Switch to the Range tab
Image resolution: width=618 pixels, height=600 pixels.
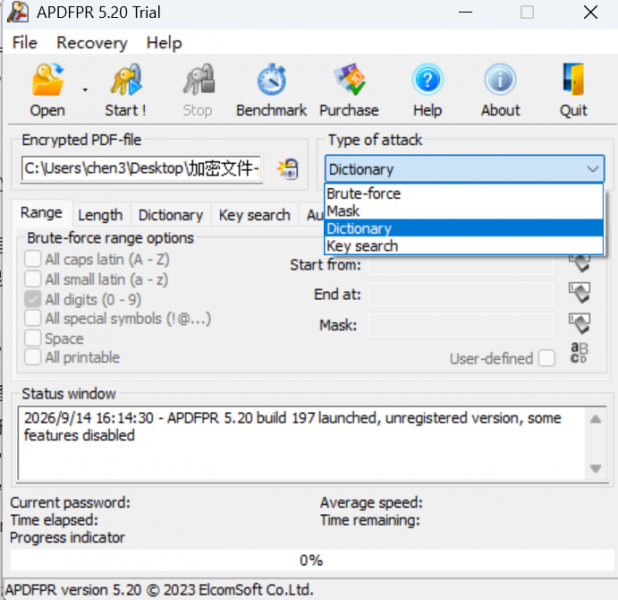point(41,213)
